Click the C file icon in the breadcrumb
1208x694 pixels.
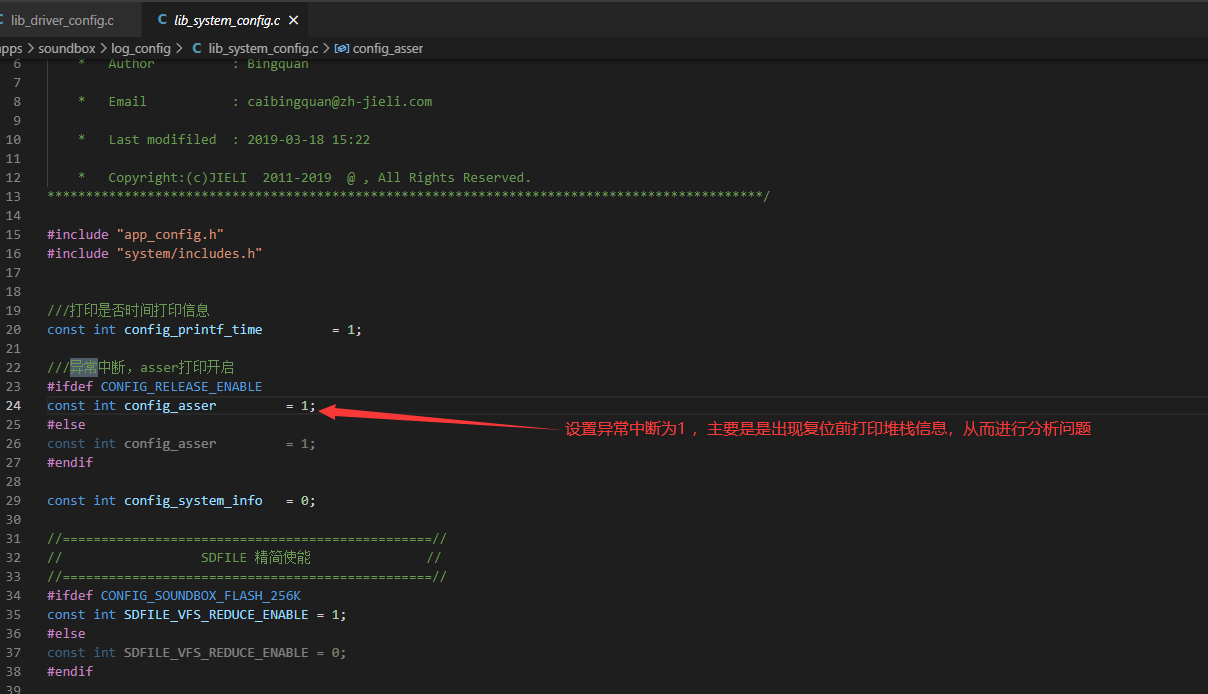coord(197,48)
